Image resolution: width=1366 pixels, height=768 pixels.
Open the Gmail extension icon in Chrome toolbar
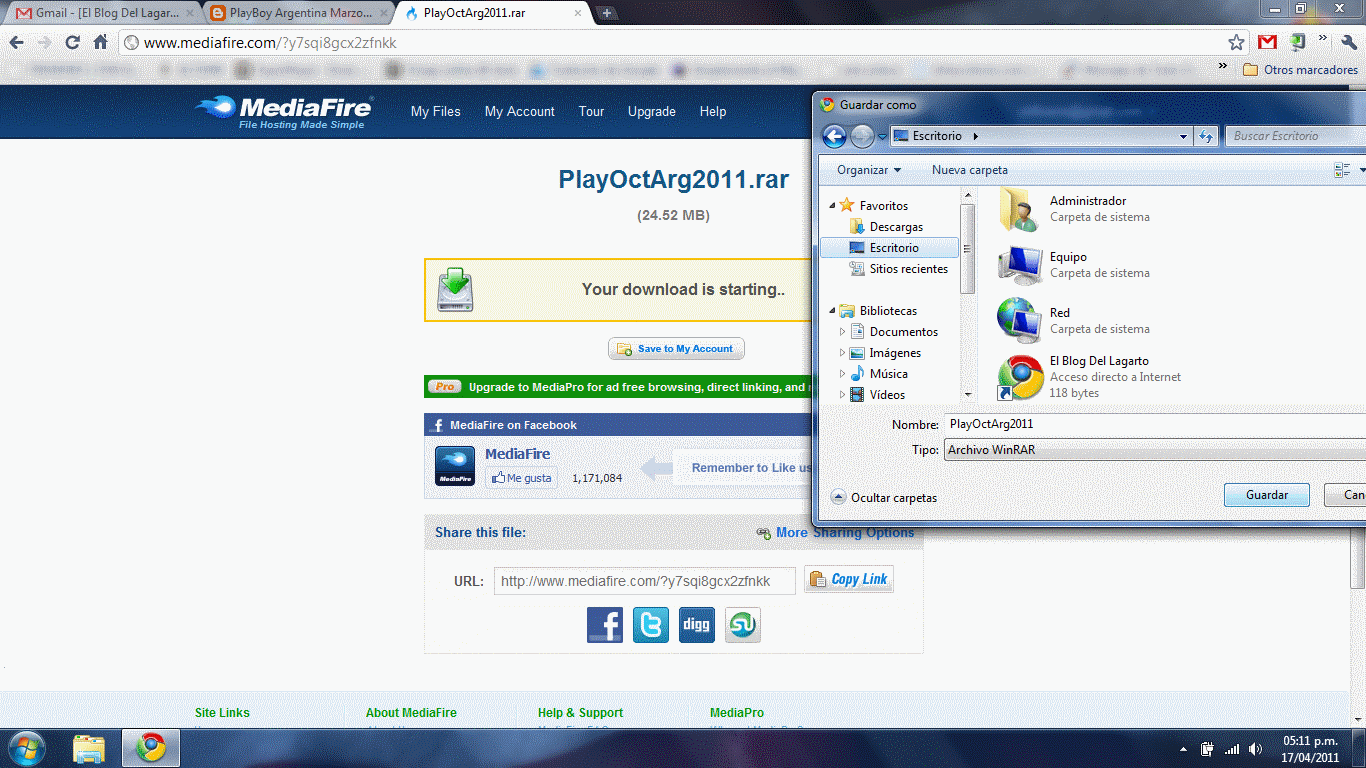coord(1267,42)
